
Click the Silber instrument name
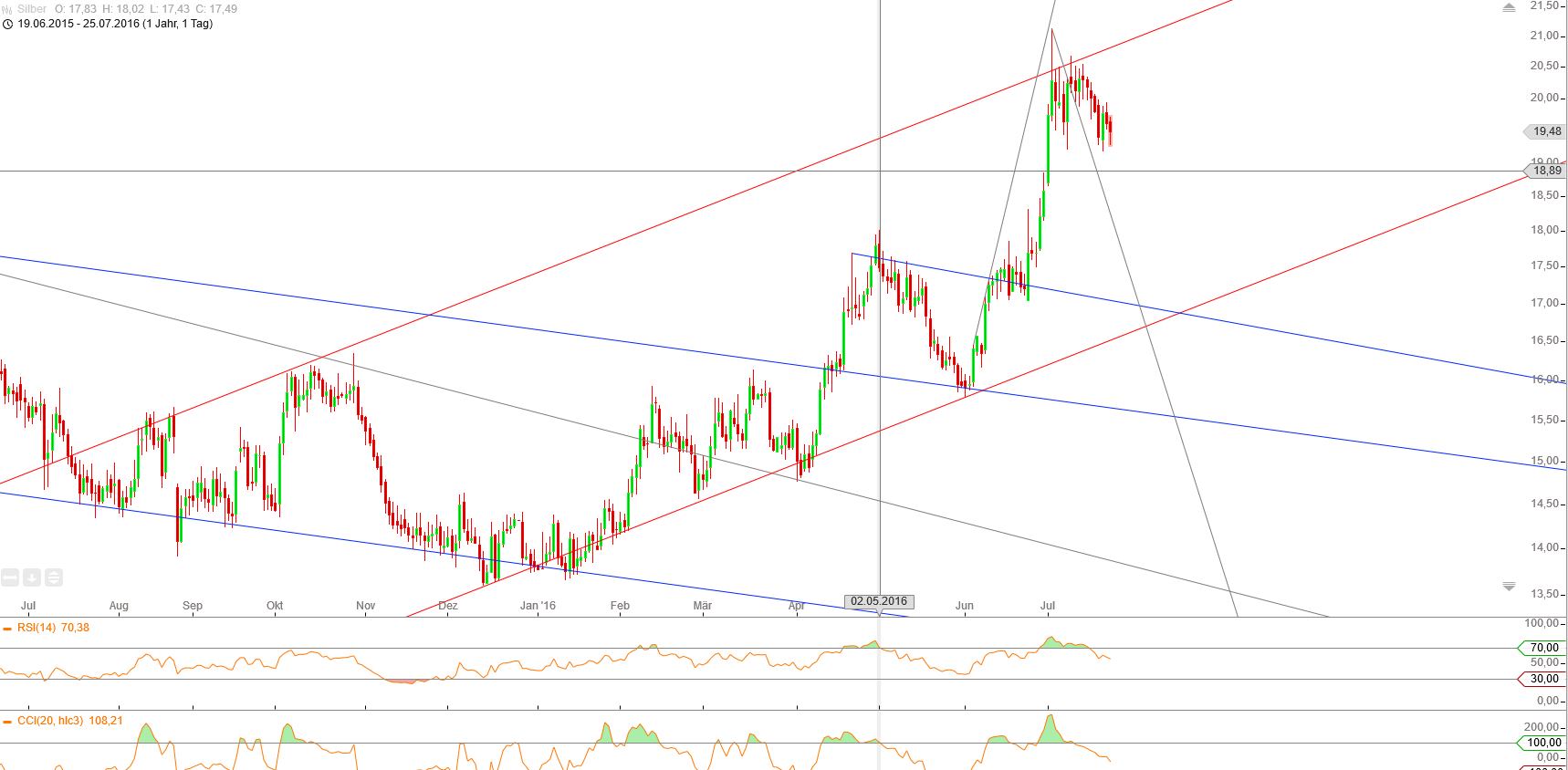pos(32,9)
